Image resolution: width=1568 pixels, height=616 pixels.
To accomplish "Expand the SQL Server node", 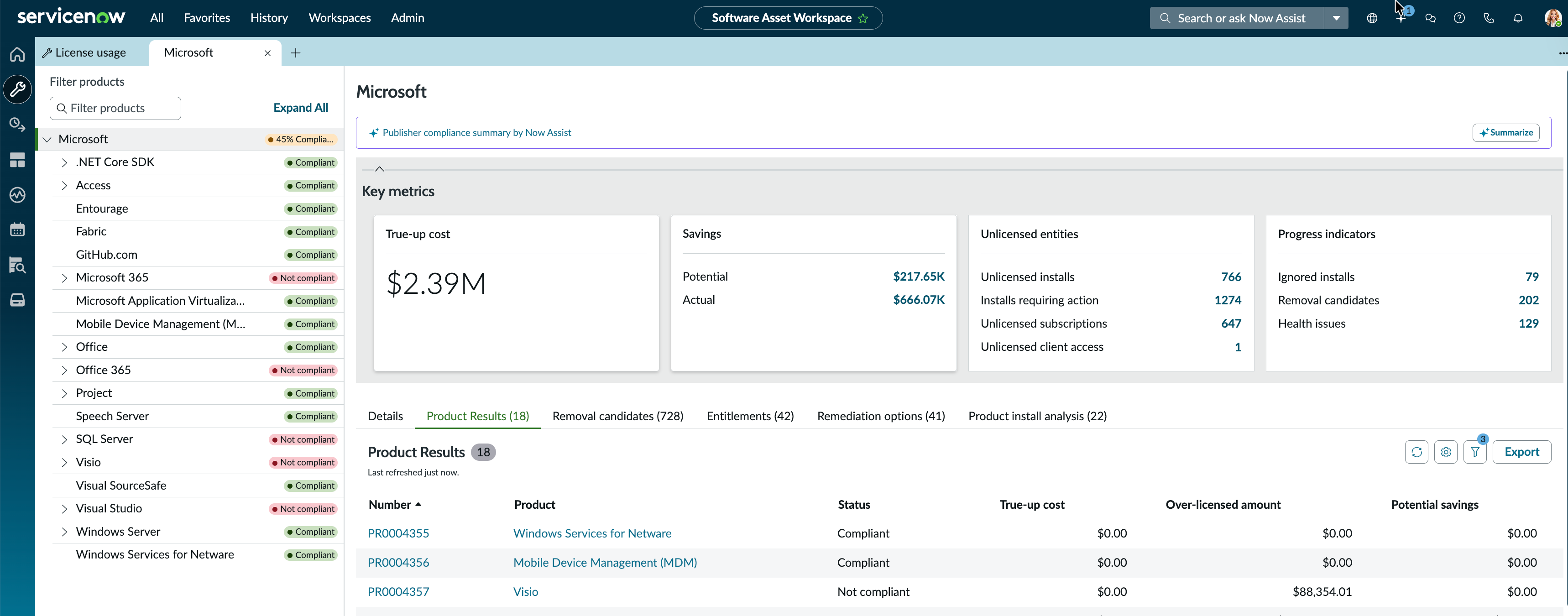I will (x=64, y=439).
